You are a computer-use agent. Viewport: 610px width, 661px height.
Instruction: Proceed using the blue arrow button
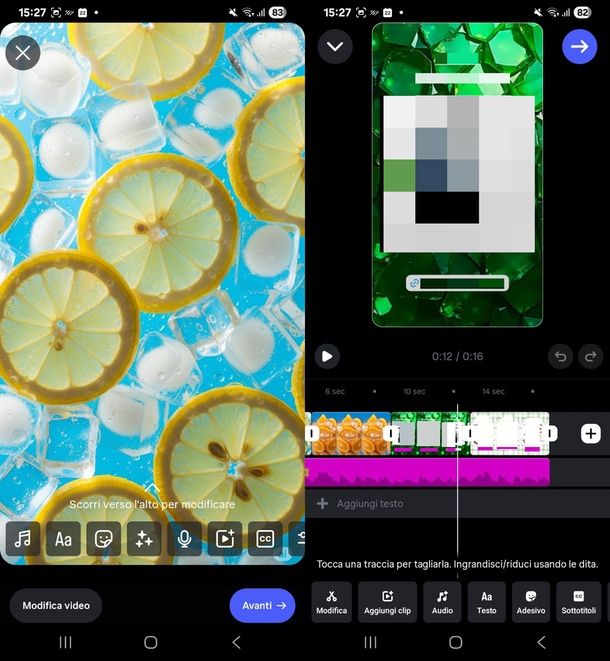pos(579,46)
